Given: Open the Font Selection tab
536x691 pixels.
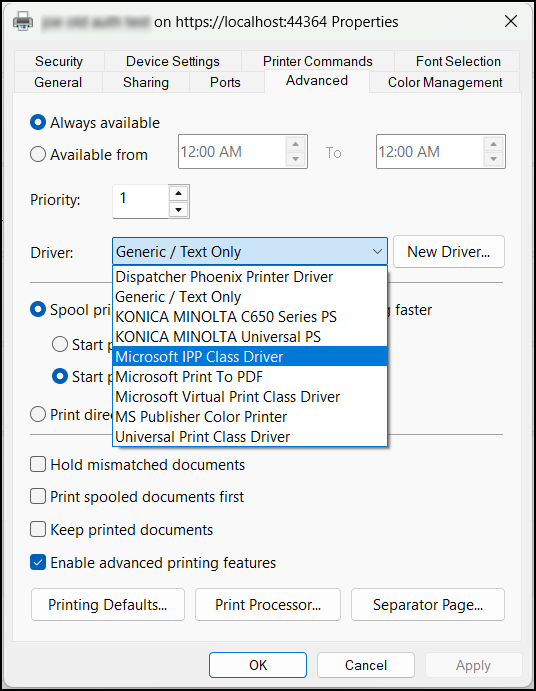Looking at the screenshot, I should click(x=458, y=61).
